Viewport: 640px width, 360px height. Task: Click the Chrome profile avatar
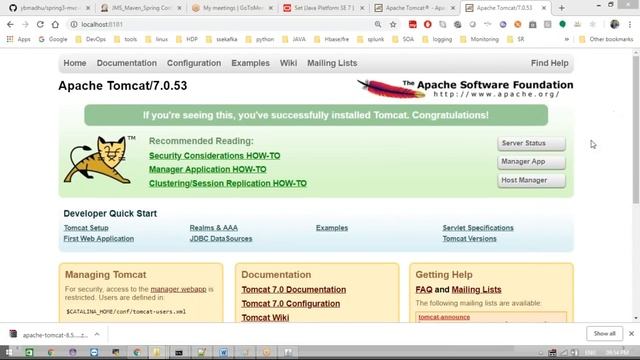click(615, 24)
